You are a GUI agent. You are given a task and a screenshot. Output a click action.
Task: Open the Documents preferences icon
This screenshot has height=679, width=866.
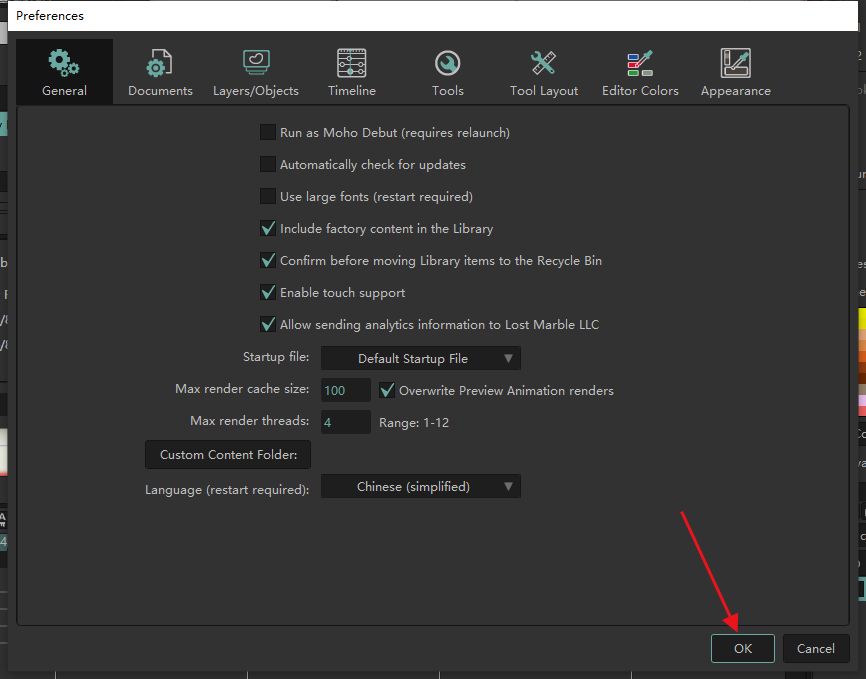tap(160, 64)
